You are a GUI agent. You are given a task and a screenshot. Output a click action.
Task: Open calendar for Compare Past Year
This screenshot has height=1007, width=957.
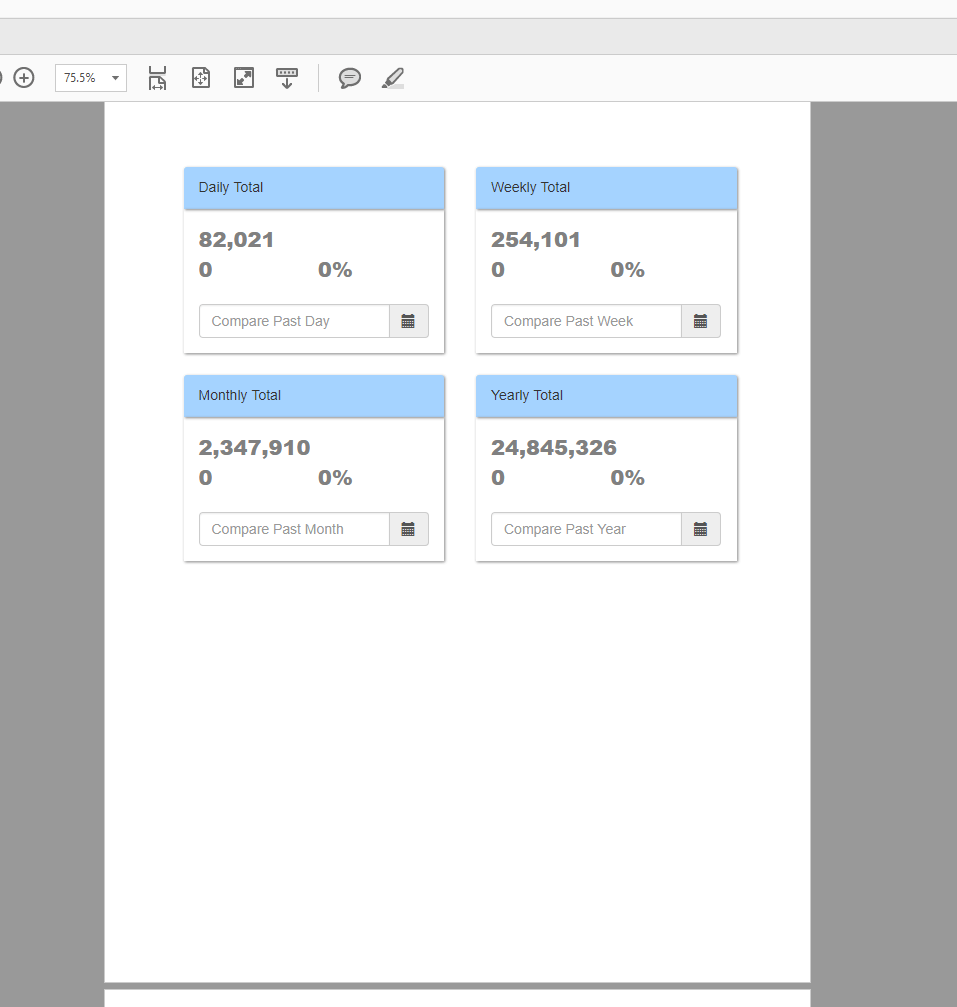701,529
